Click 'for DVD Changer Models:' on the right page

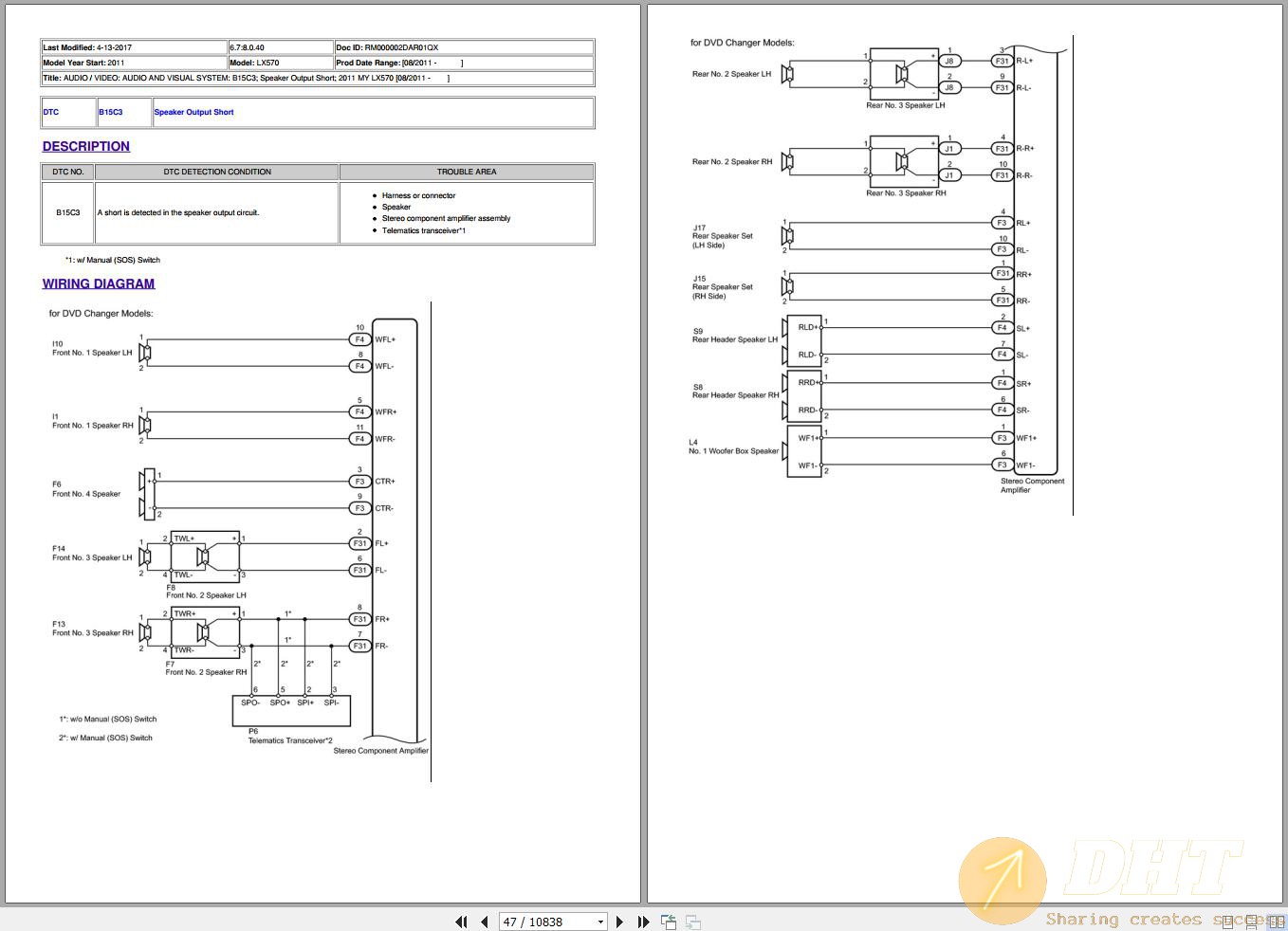click(x=742, y=43)
